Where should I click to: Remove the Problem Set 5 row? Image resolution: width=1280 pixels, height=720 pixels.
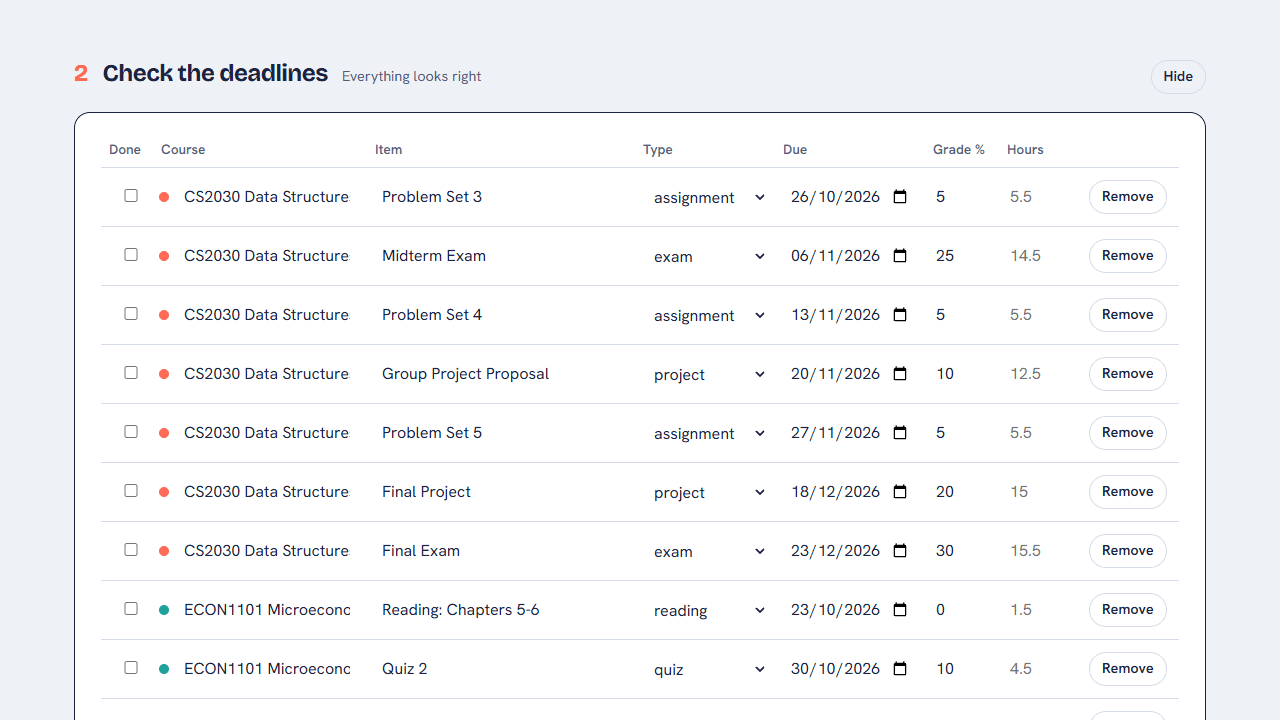click(x=1127, y=433)
